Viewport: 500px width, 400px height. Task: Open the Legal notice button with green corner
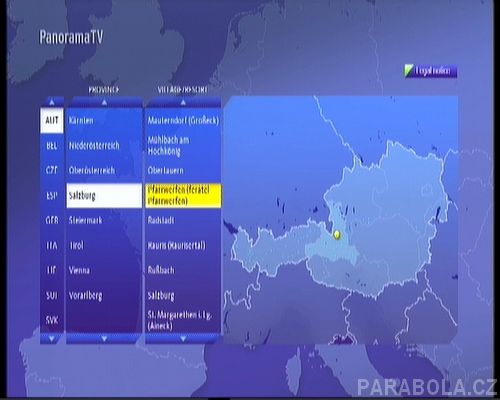click(430, 71)
